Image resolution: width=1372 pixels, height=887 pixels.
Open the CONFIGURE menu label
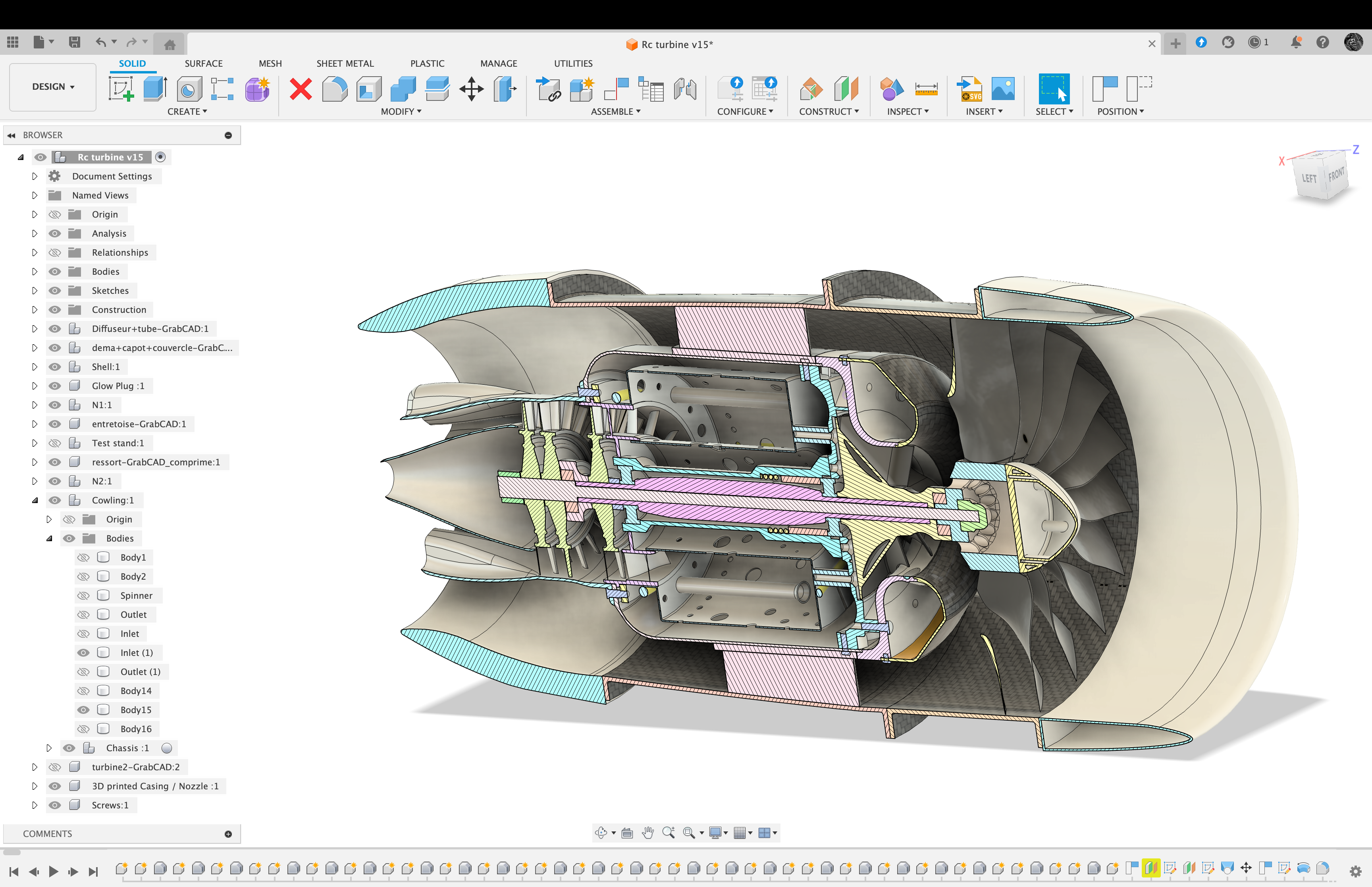point(745,111)
